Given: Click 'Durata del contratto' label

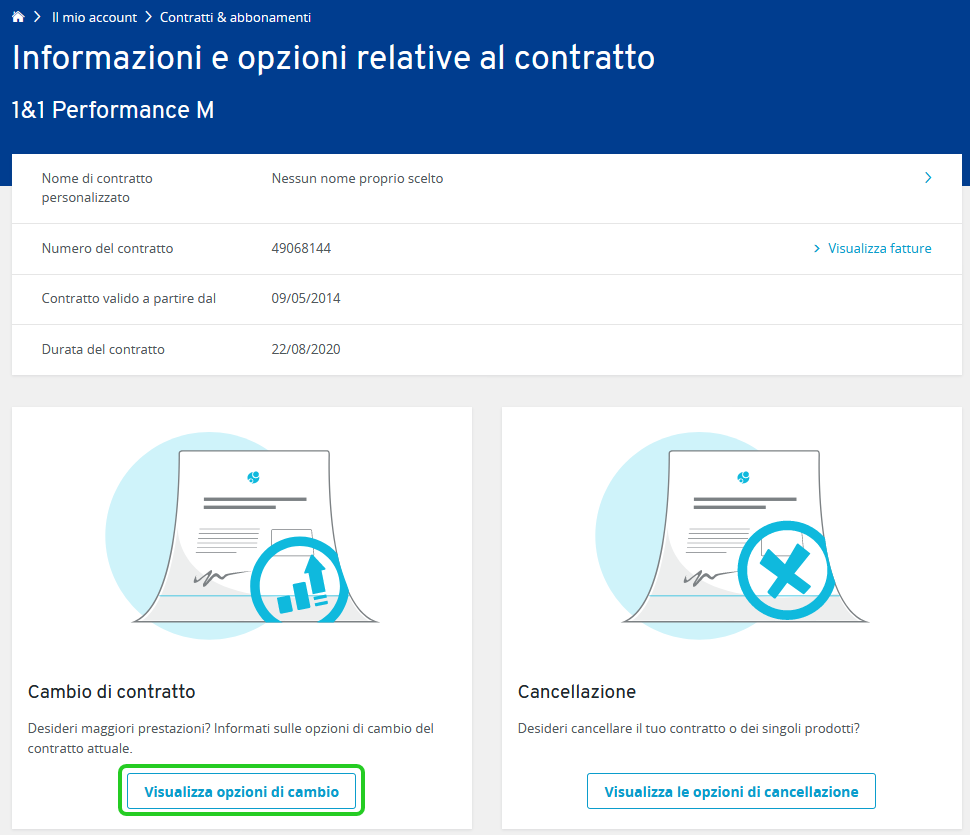Looking at the screenshot, I should (x=103, y=349).
